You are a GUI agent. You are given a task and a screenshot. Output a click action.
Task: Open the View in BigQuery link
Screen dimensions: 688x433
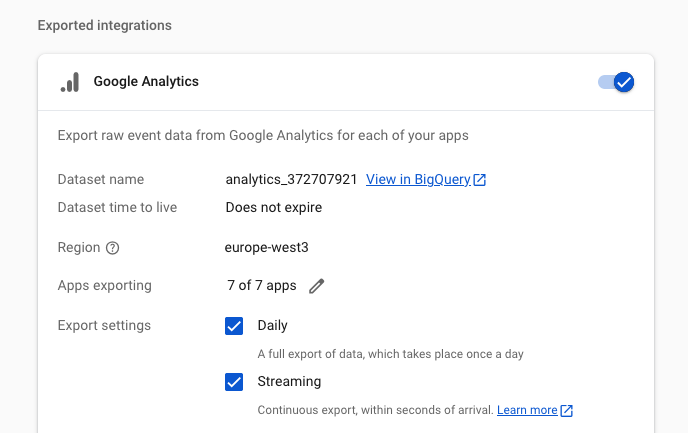tap(418, 179)
